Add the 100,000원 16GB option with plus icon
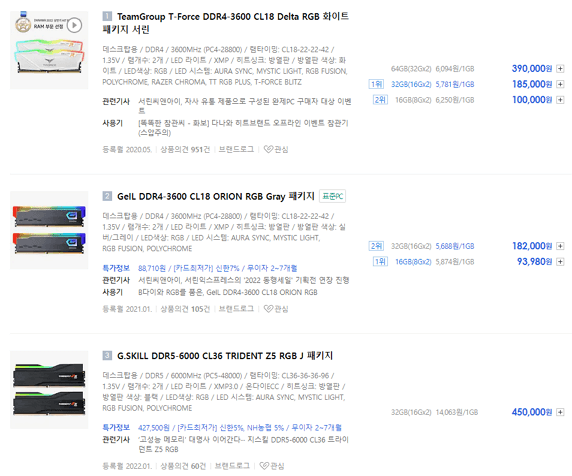This screenshot has width=572, height=476. (560, 100)
